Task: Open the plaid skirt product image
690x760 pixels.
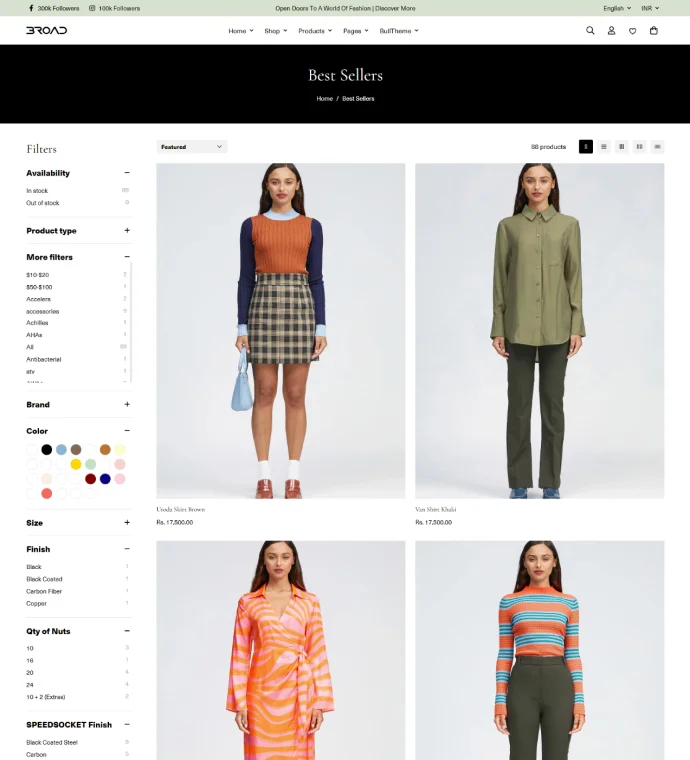Action: point(281,331)
